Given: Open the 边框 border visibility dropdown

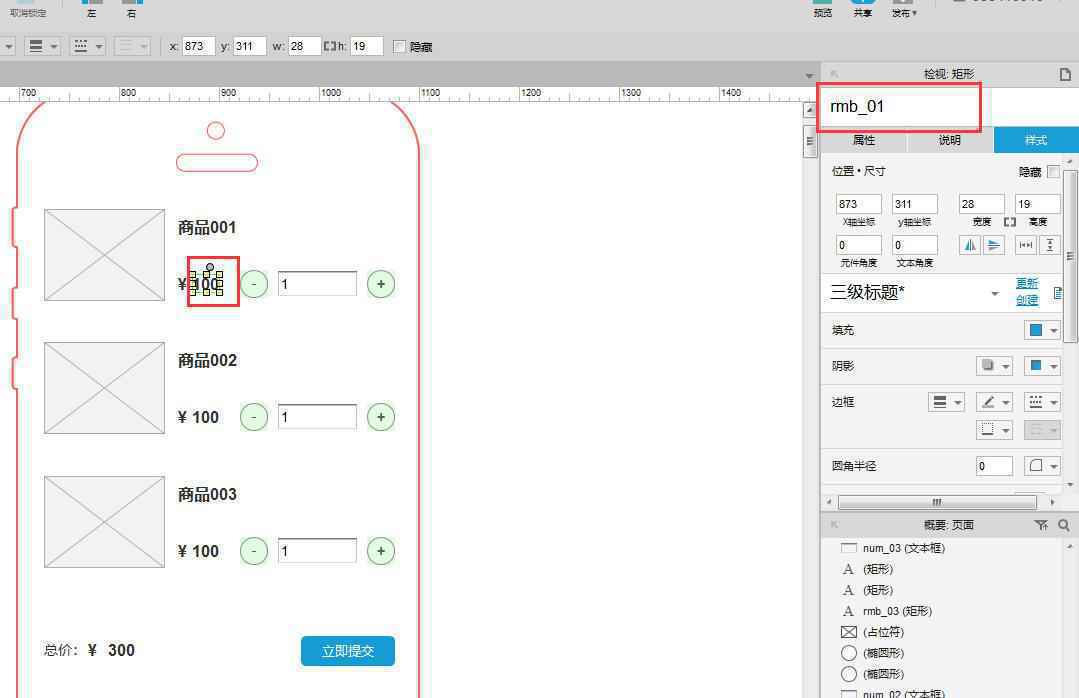Looking at the screenshot, I should pos(994,430).
